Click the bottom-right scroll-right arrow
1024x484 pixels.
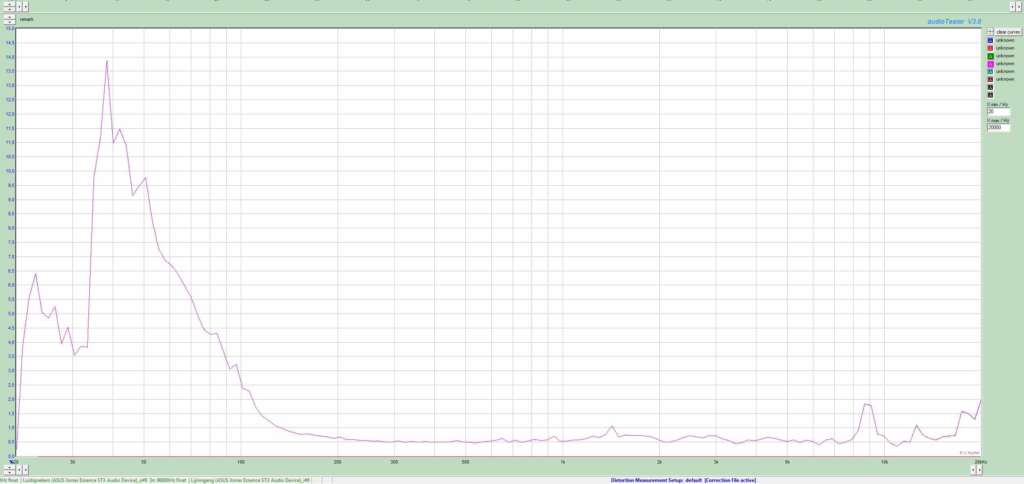(x=980, y=470)
